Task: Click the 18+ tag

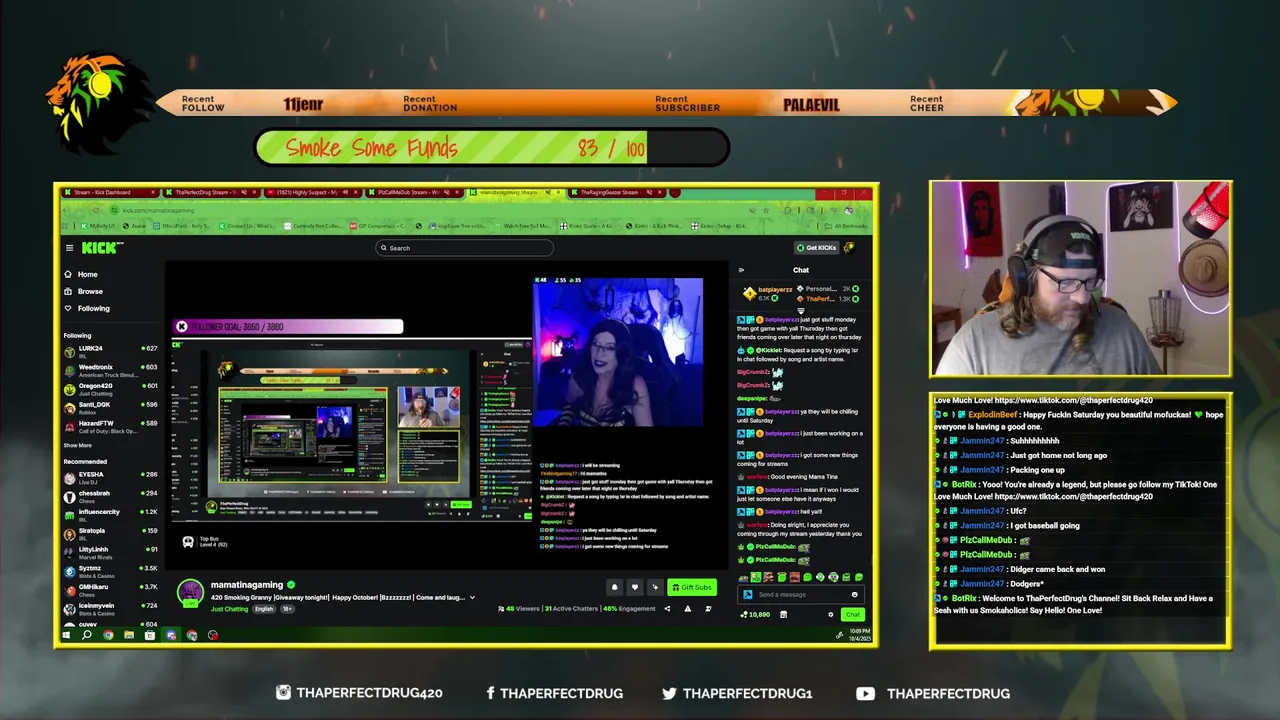Action: click(x=287, y=609)
